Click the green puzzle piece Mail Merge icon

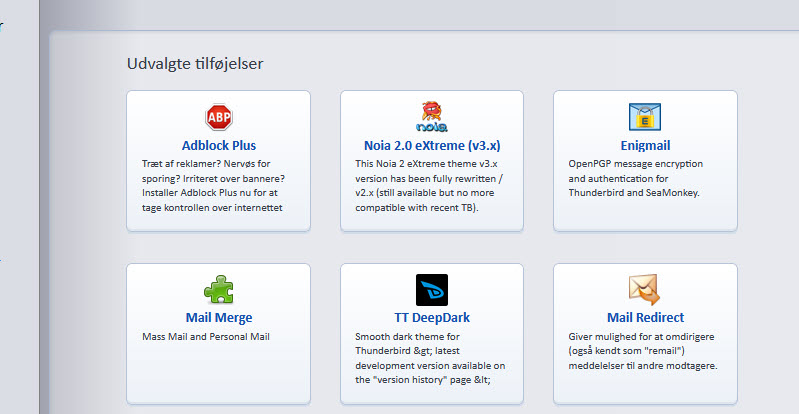[219, 289]
